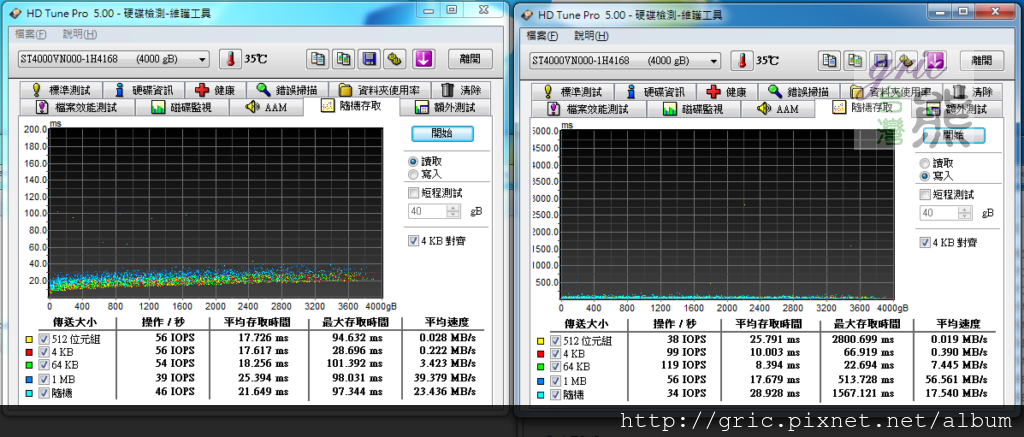Toggle 短程測試 checkbox in right window
This screenshot has width=1024, height=437.
(925, 195)
